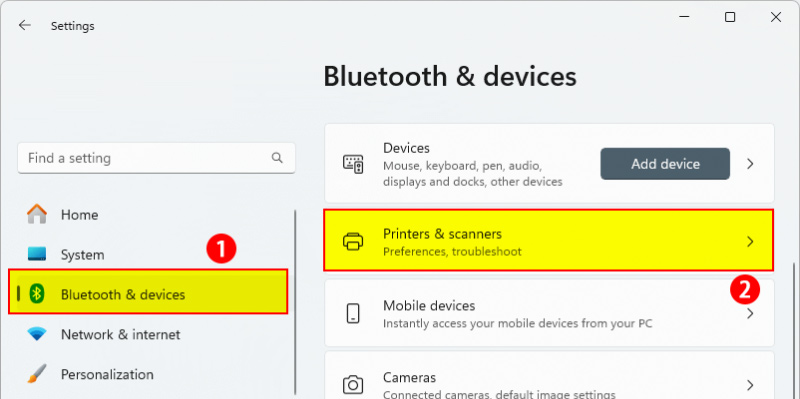800x399 pixels.
Task: Click the Network wifi icon
Action: pyautogui.click(x=37, y=335)
